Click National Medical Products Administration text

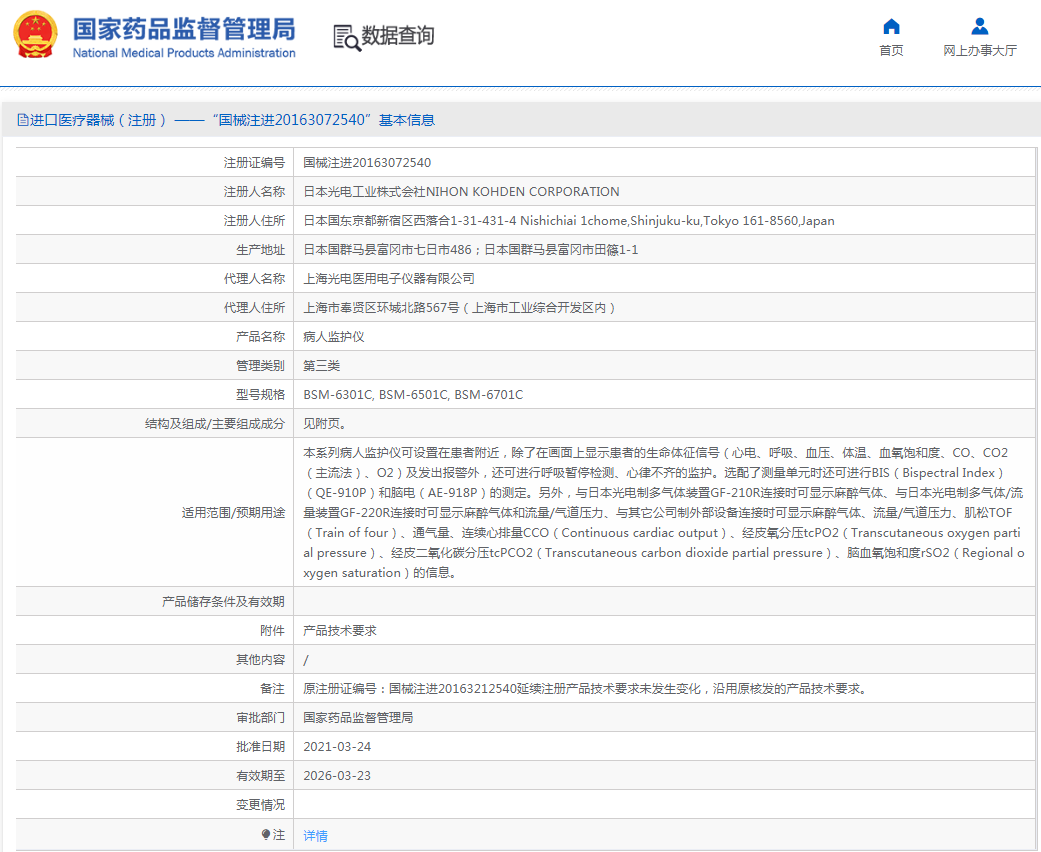pyautogui.click(x=184, y=52)
